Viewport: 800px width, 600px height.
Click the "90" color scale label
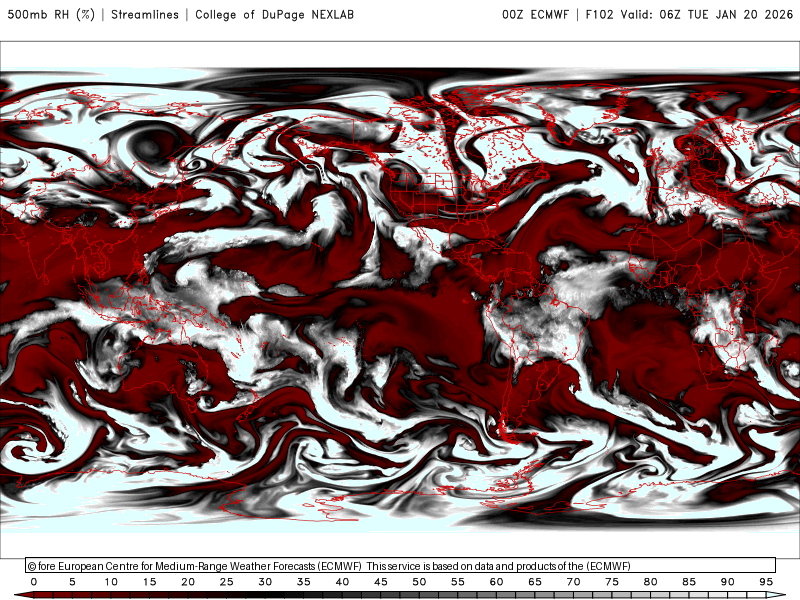pos(728,582)
